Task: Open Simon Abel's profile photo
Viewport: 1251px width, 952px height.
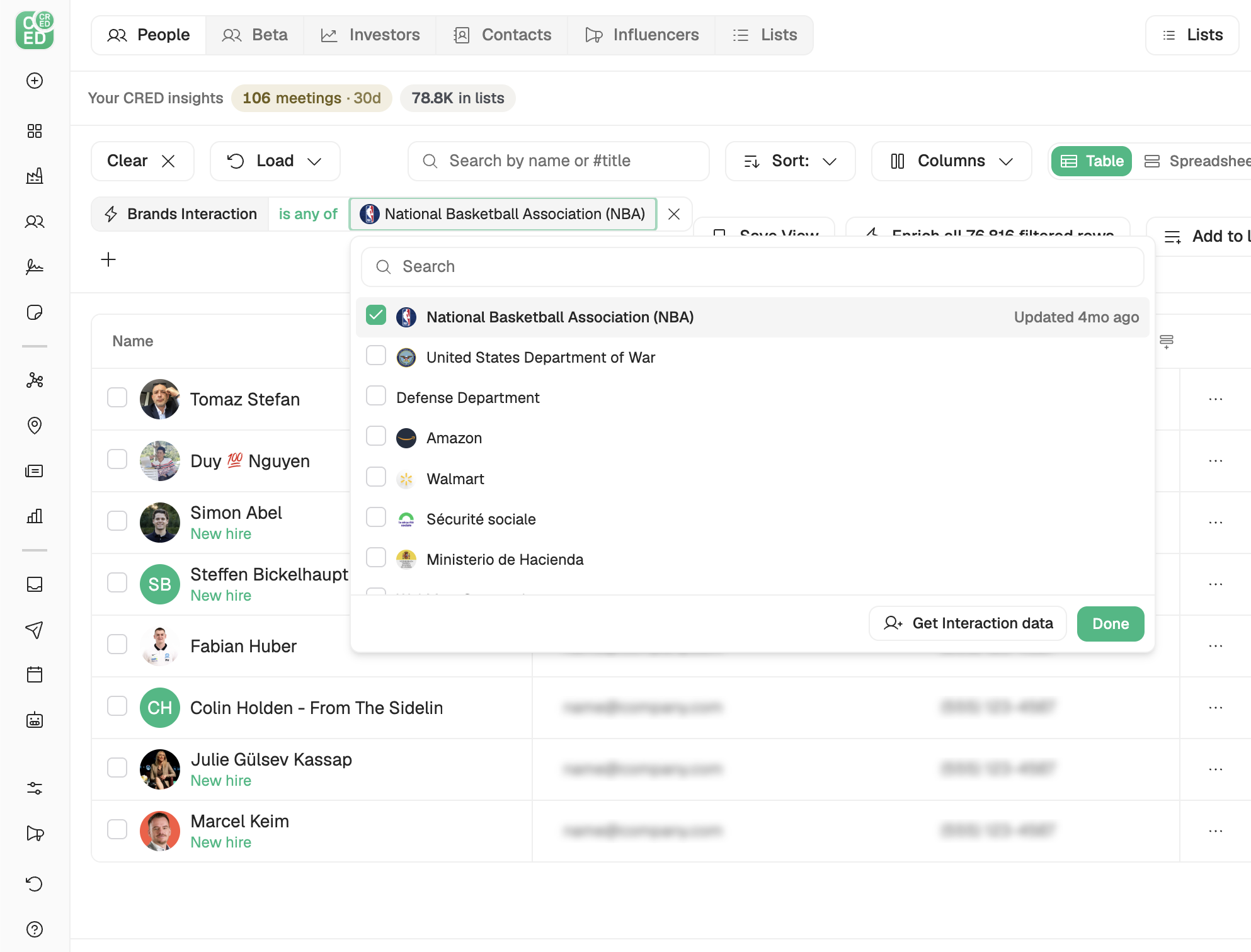Action: 160,523
